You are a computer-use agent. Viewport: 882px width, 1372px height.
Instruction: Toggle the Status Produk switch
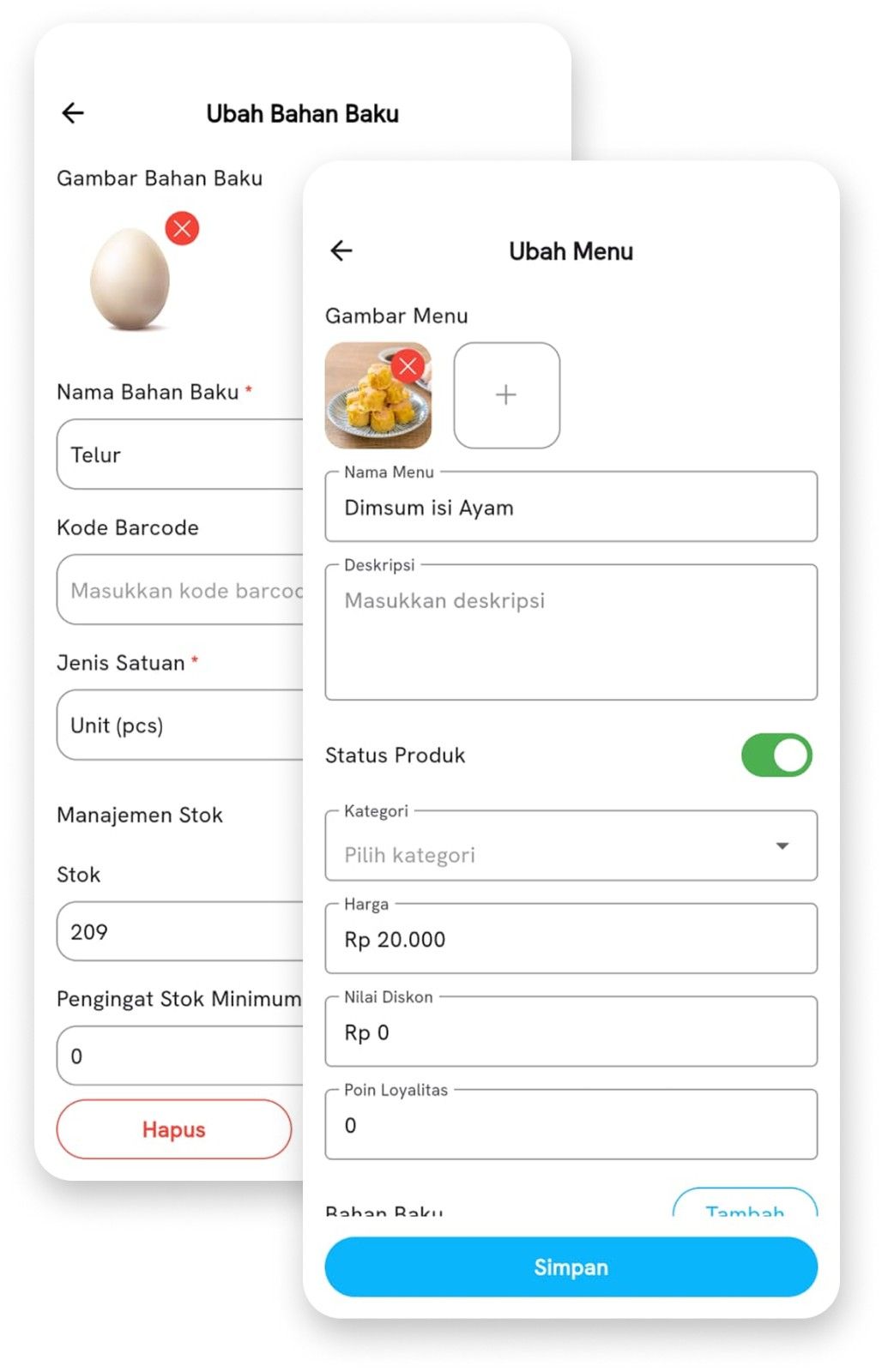click(x=776, y=755)
